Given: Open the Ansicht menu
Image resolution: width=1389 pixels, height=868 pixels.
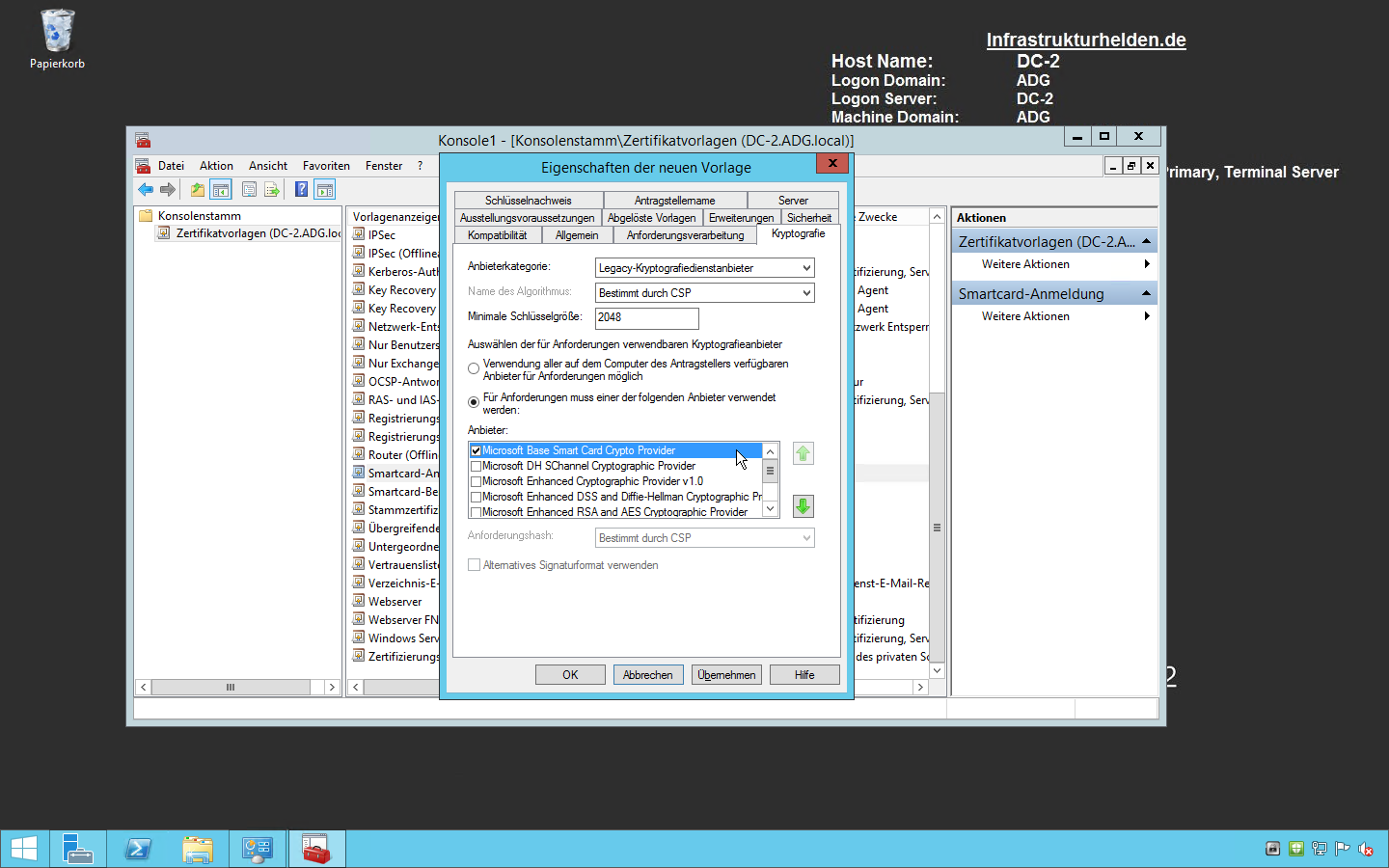Looking at the screenshot, I should click(268, 166).
